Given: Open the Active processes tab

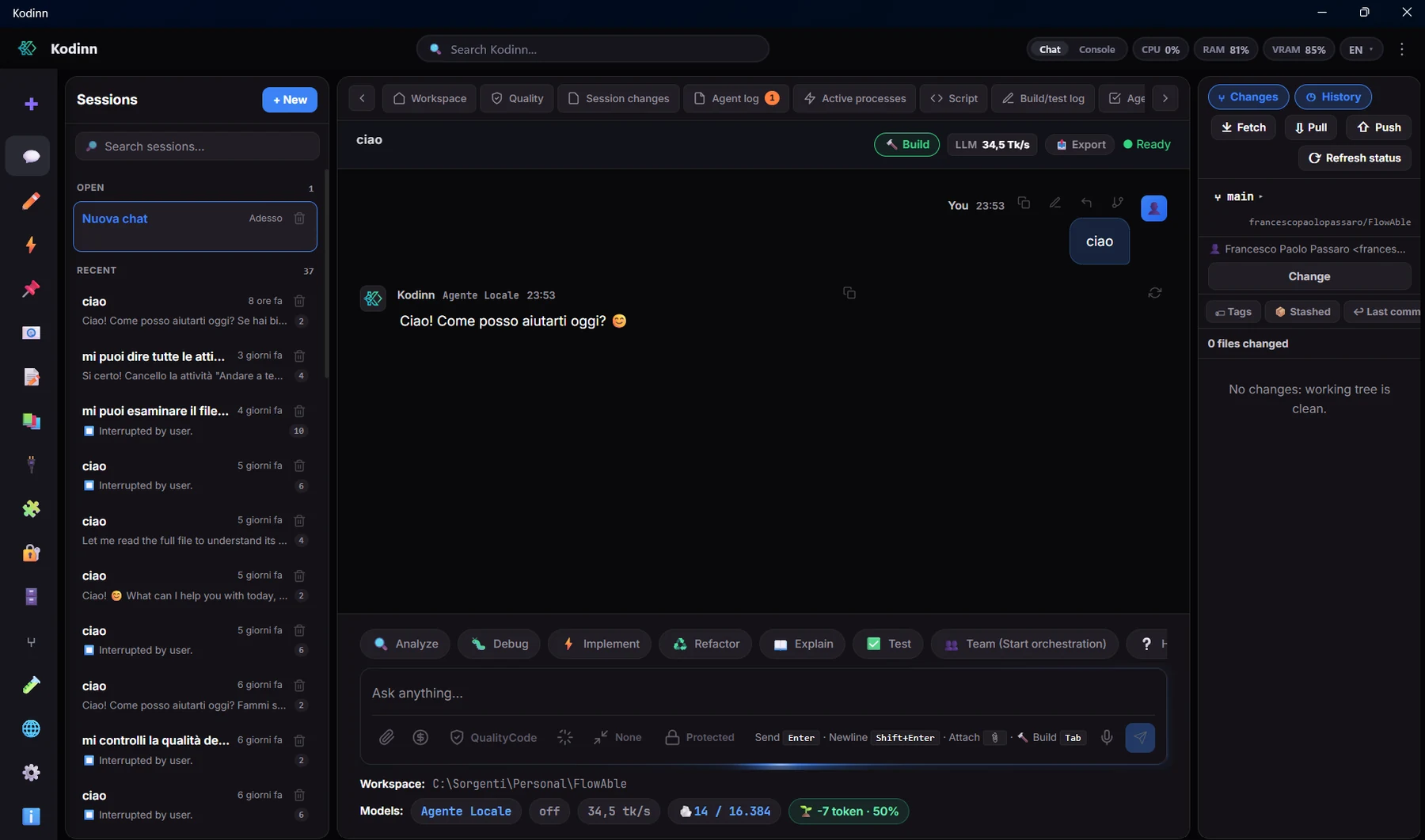Looking at the screenshot, I should coord(854,98).
